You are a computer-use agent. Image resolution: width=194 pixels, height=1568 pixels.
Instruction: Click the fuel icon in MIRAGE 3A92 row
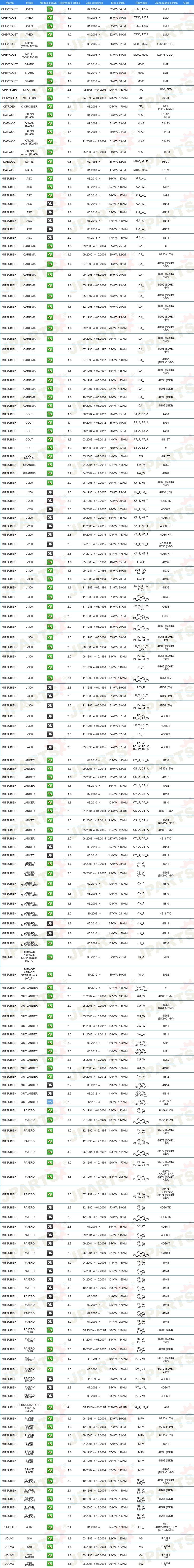pyautogui.click(x=50, y=975)
